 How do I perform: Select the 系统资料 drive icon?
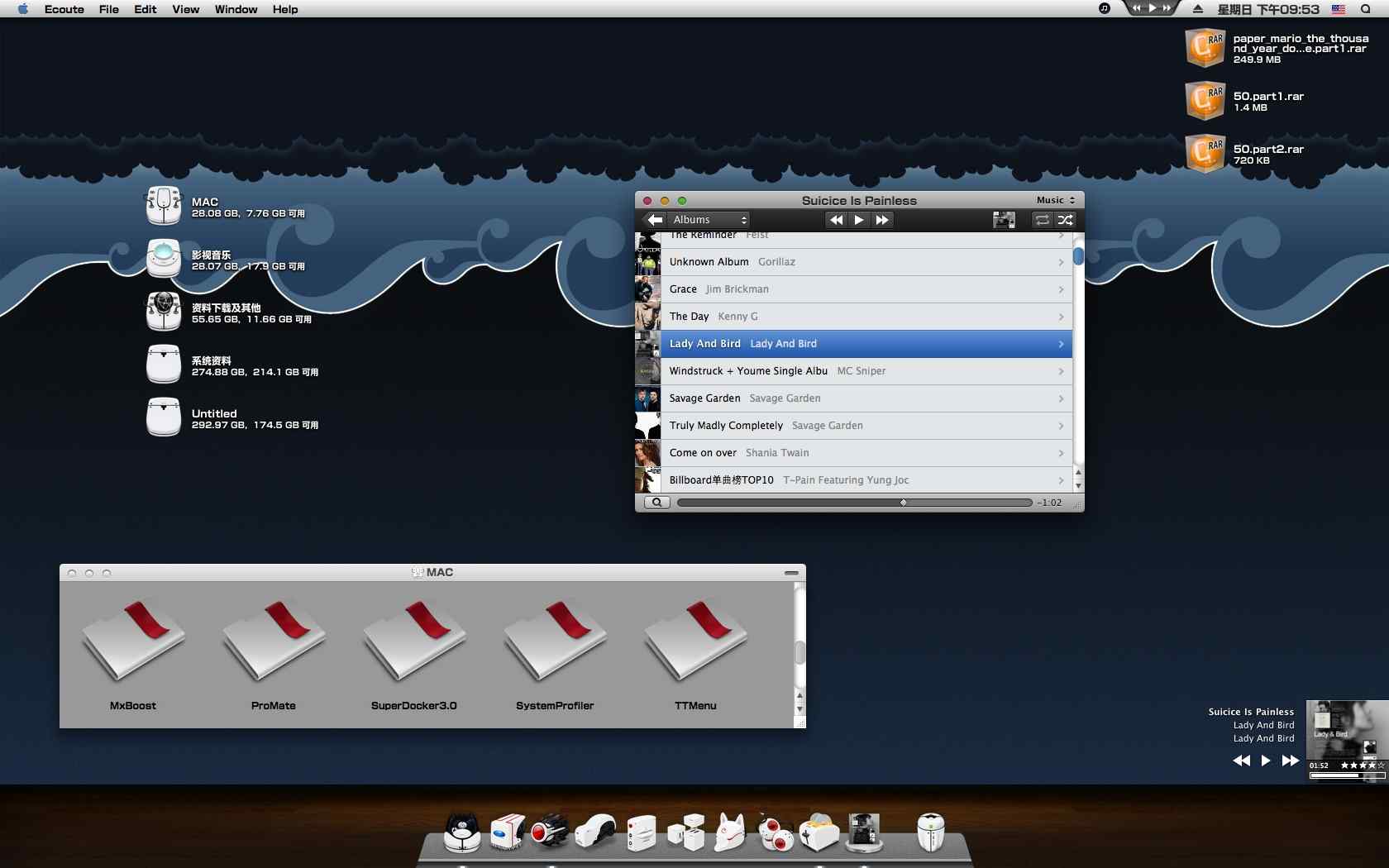point(164,365)
